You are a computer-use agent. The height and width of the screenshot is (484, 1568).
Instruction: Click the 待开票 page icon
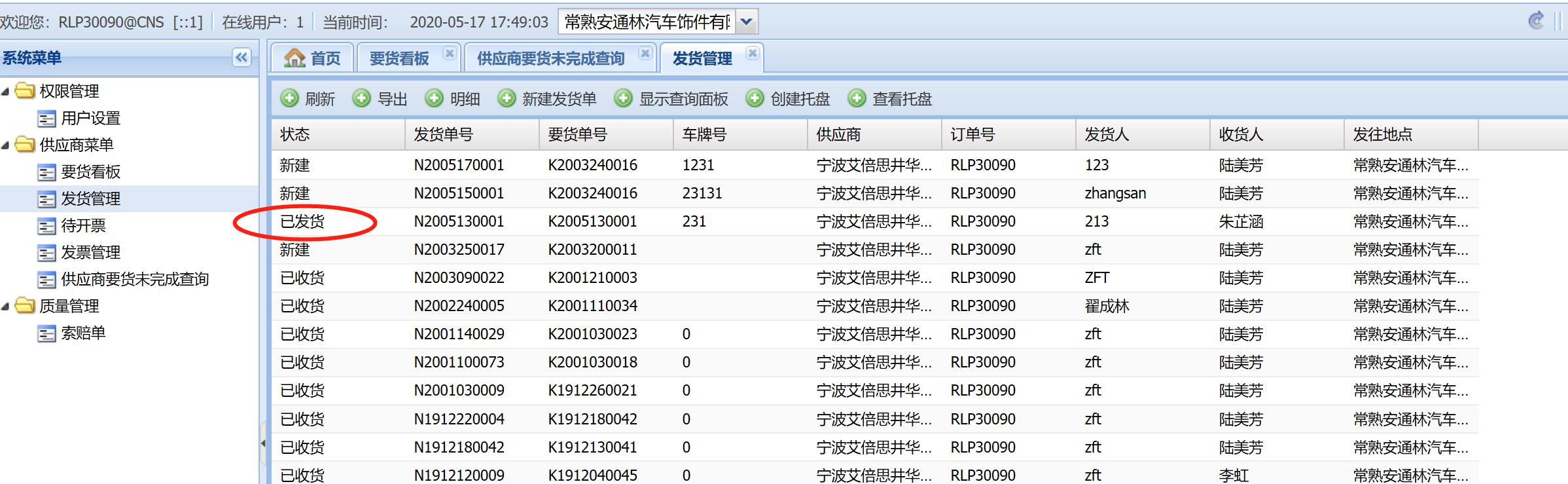(x=46, y=226)
